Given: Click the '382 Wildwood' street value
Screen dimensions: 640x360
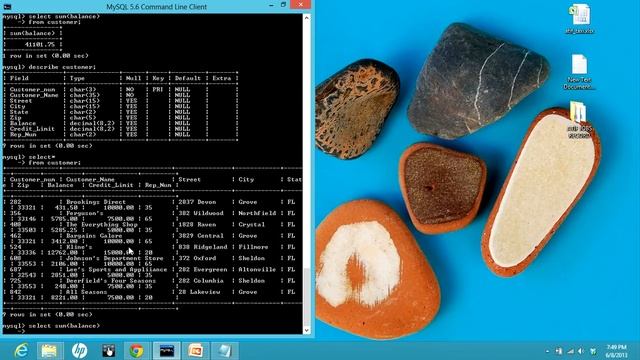Looking at the screenshot, I should coord(200,213).
